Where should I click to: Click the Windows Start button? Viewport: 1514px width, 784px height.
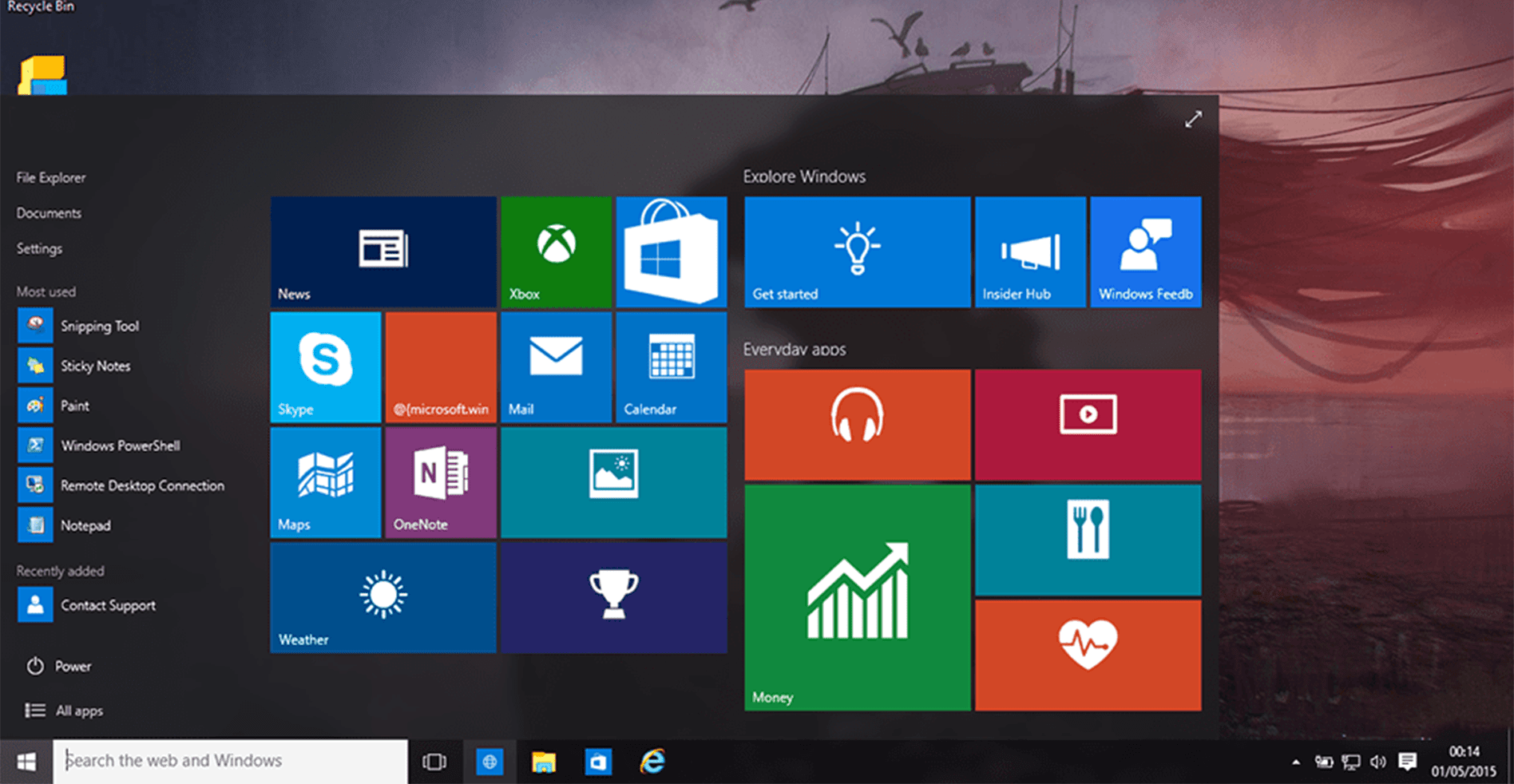pyautogui.click(x=26, y=762)
